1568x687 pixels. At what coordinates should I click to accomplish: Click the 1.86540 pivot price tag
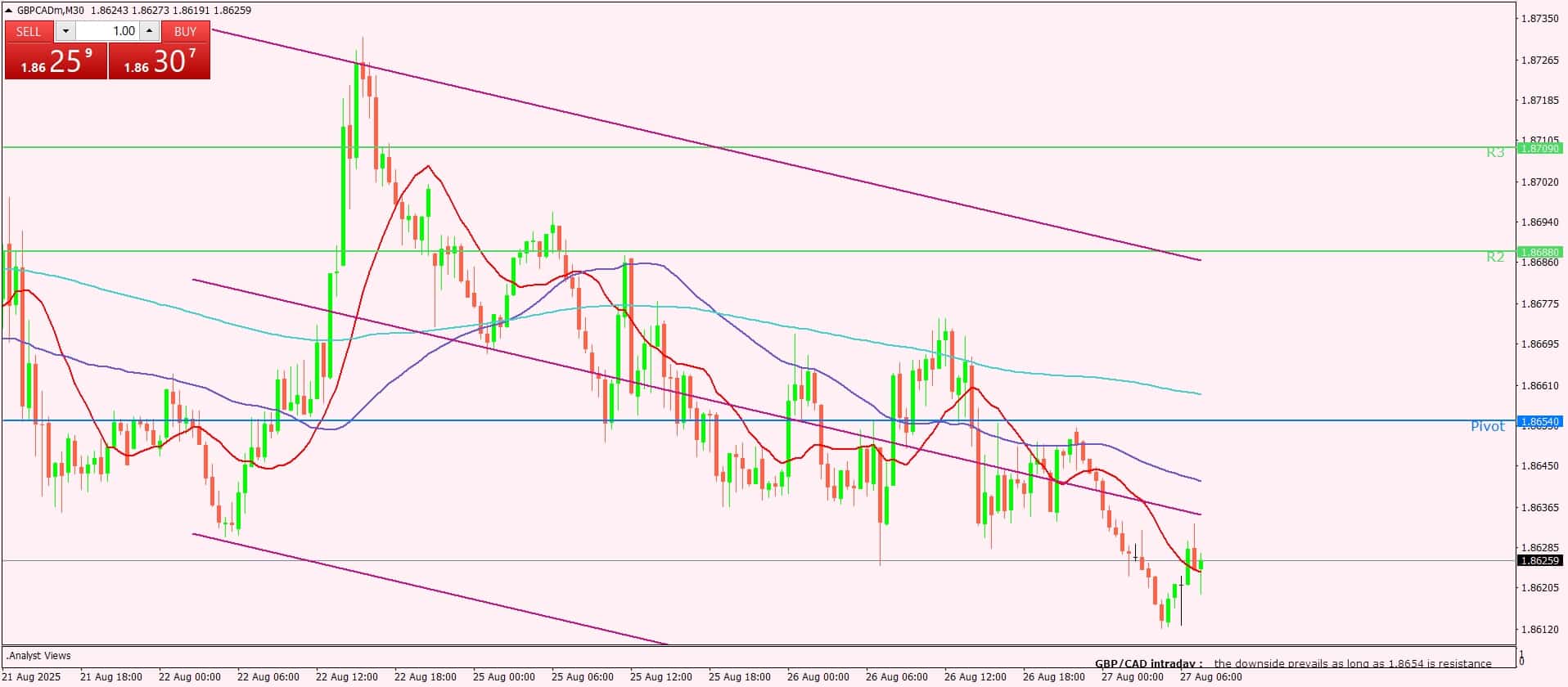tap(1540, 421)
